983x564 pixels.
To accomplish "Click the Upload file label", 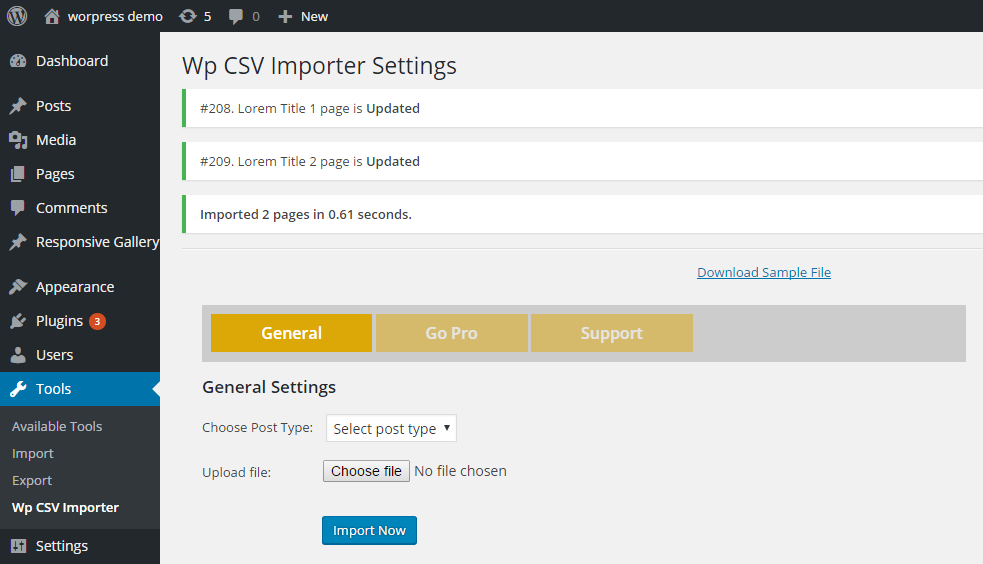I will click(236, 473).
